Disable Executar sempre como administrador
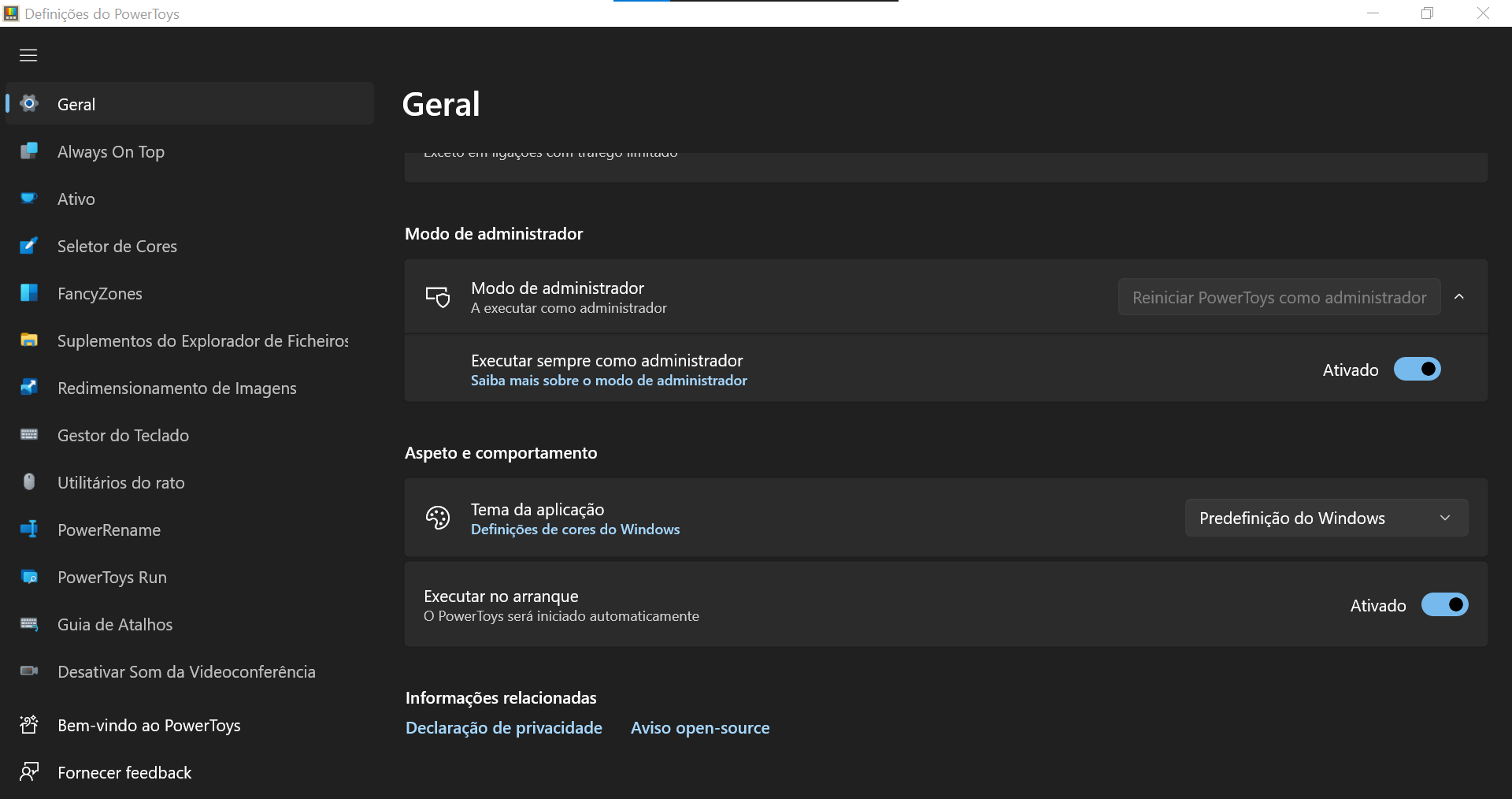Image resolution: width=1512 pixels, height=799 pixels. tap(1417, 369)
